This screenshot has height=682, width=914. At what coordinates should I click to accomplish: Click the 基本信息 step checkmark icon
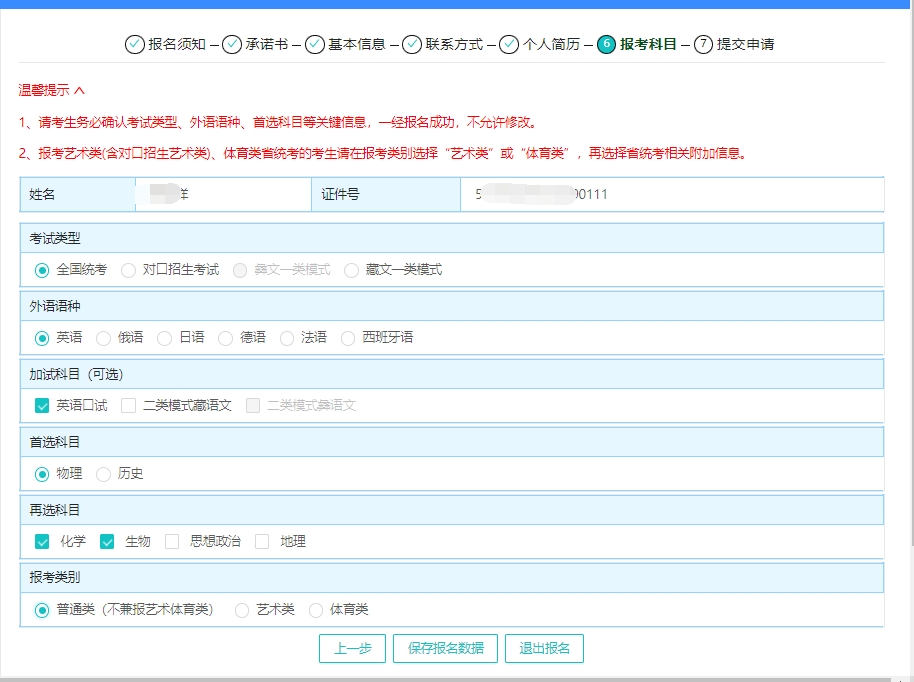pos(315,44)
